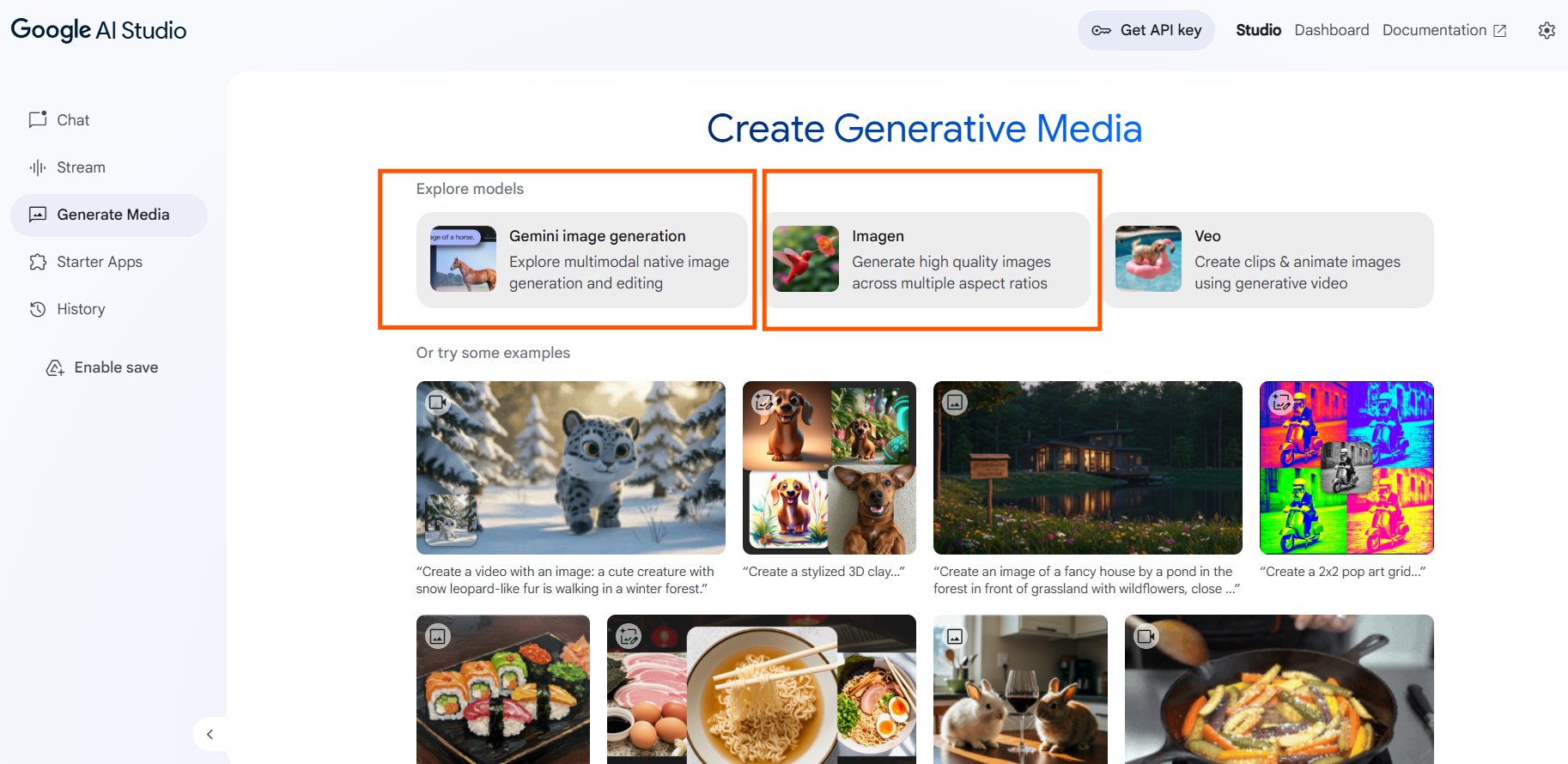Viewport: 1568px width, 764px height.
Task: Open the Dashboard tab
Action: click(x=1331, y=30)
